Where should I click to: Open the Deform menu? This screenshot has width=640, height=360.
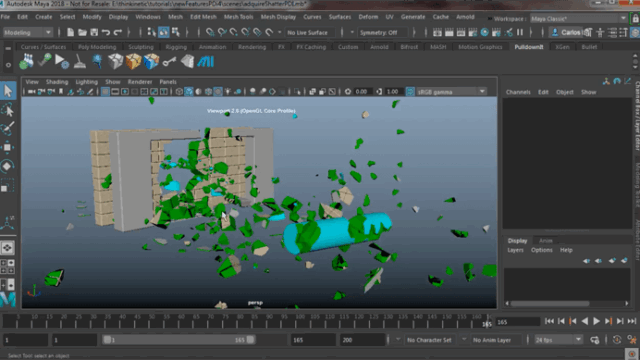(368, 17)
